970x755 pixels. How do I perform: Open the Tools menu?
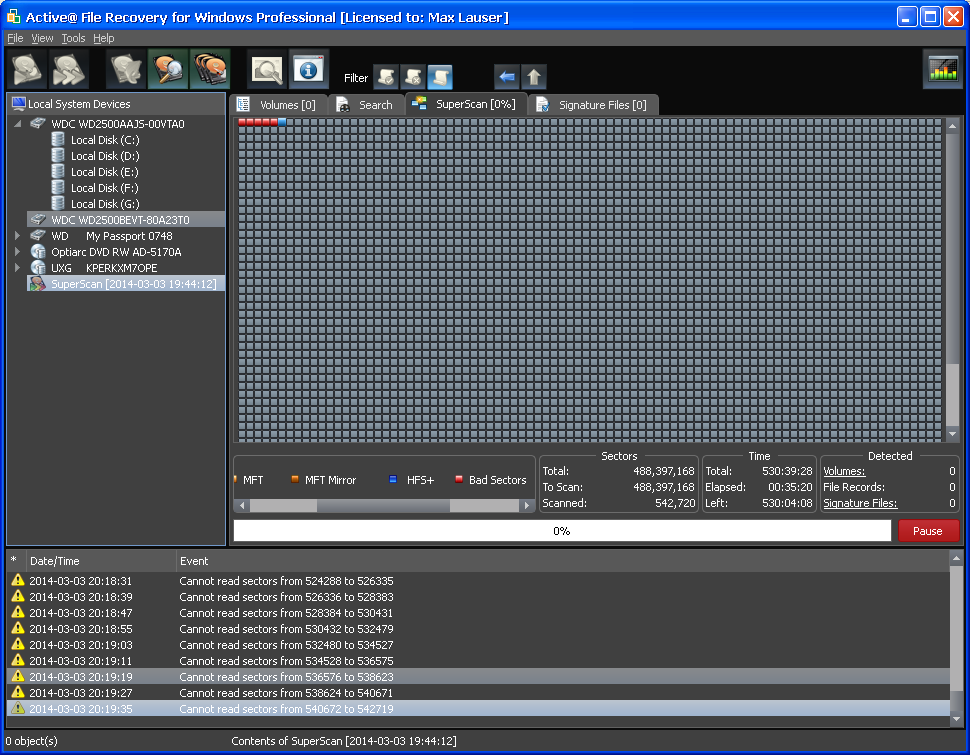coord(73,38)
